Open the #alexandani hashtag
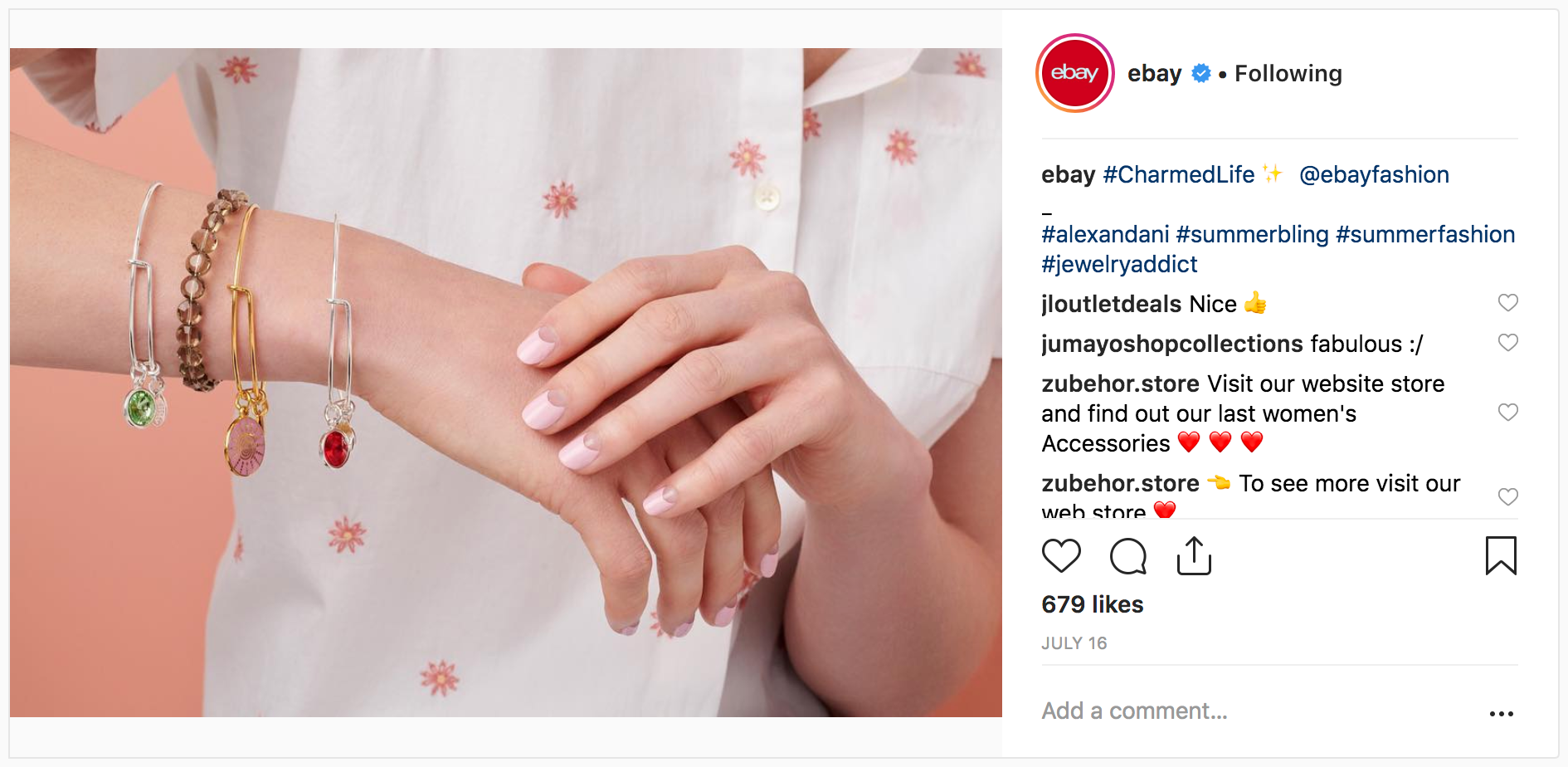 point(1106,234)
